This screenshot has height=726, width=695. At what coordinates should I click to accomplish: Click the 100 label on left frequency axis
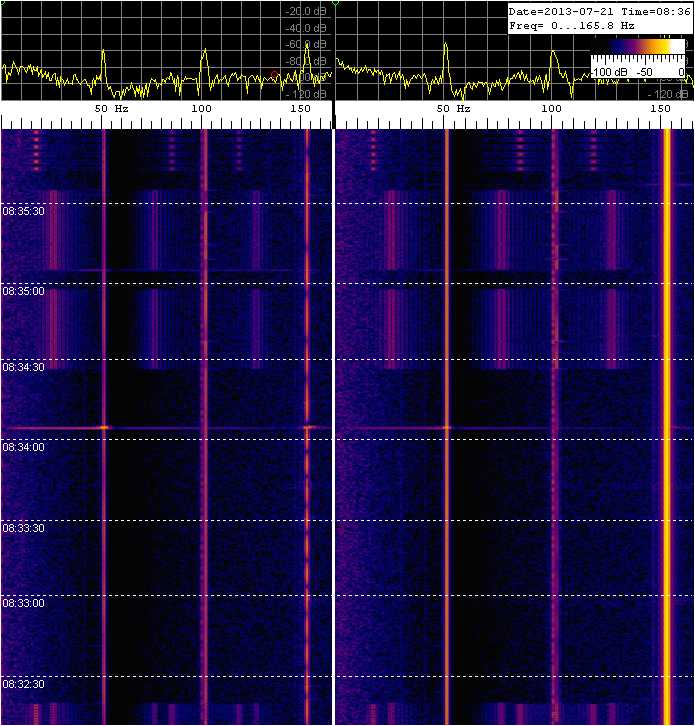click(202, 108)
